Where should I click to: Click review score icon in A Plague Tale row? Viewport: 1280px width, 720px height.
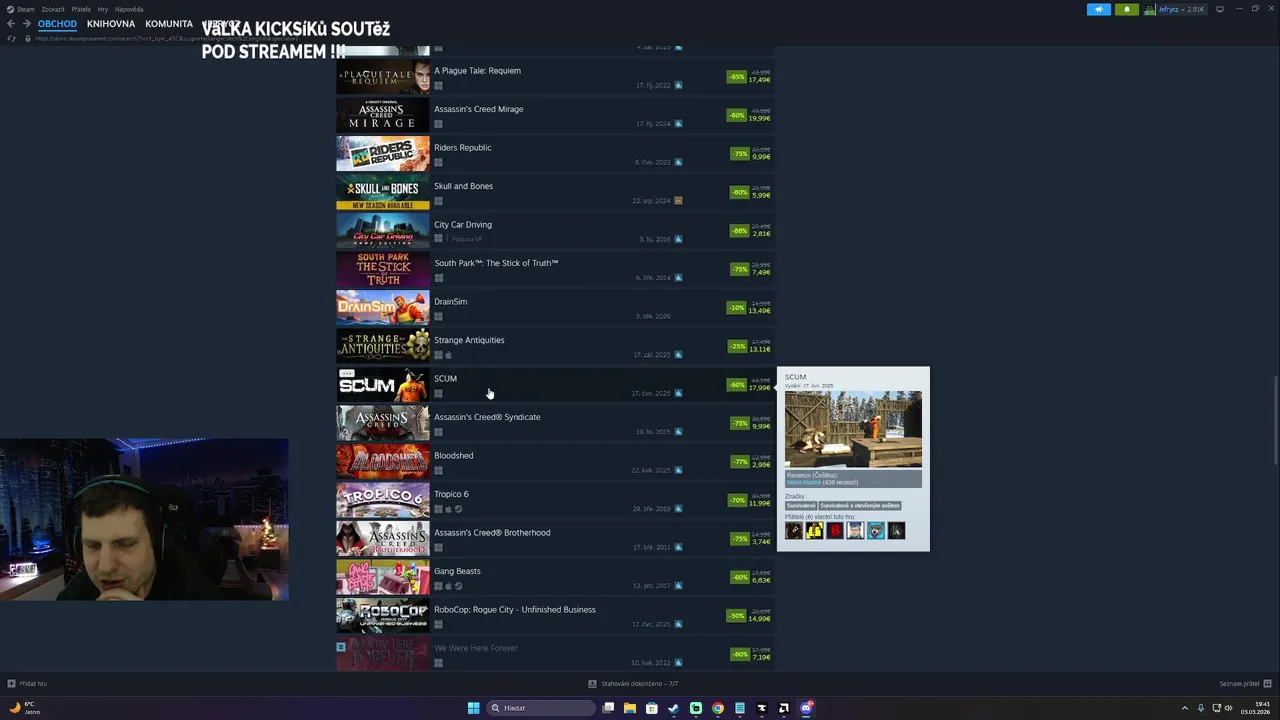click(x=678, y=85)
